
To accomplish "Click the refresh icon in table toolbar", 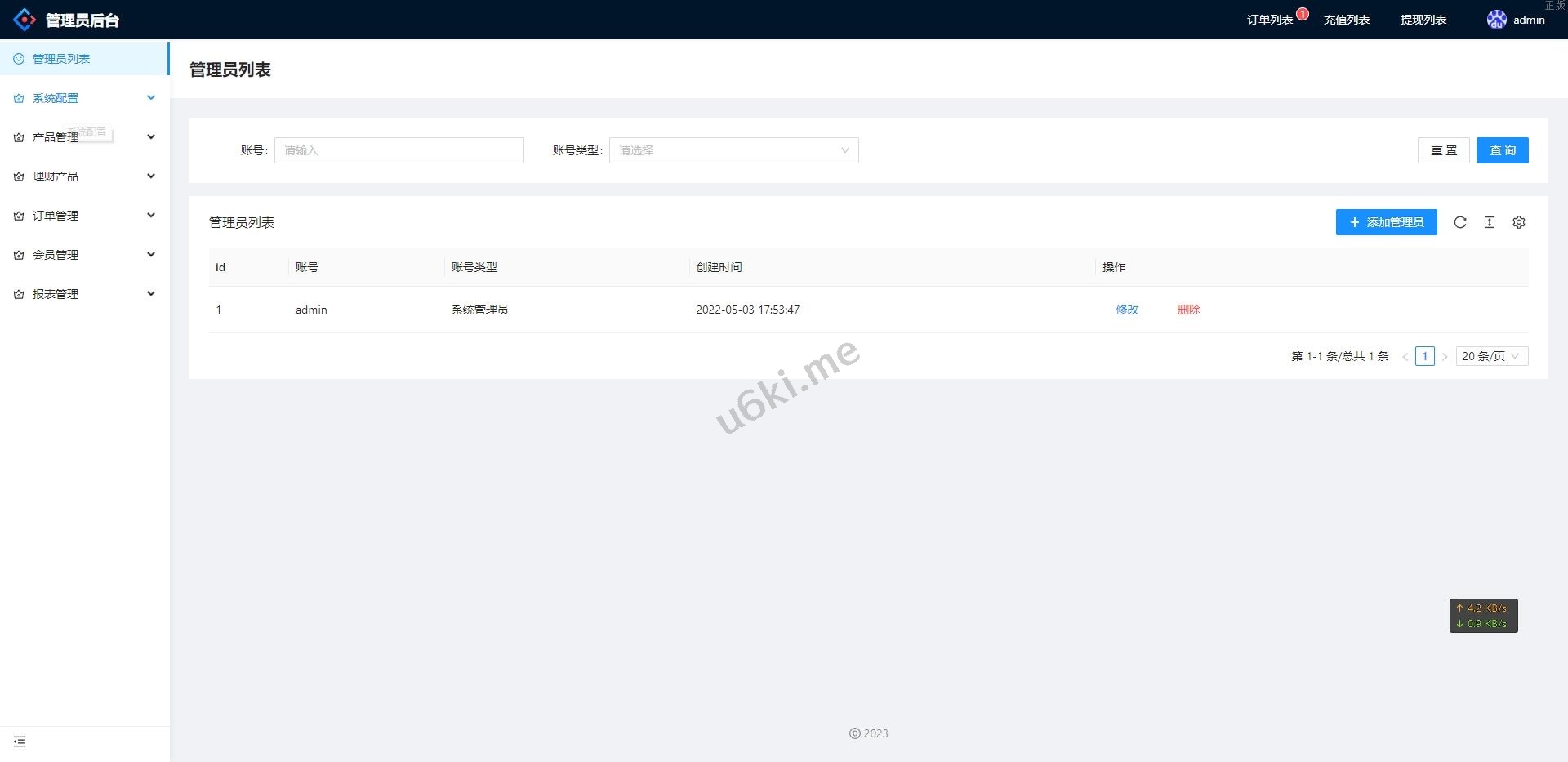I will pyautogui.click(x=1460, y=222).
